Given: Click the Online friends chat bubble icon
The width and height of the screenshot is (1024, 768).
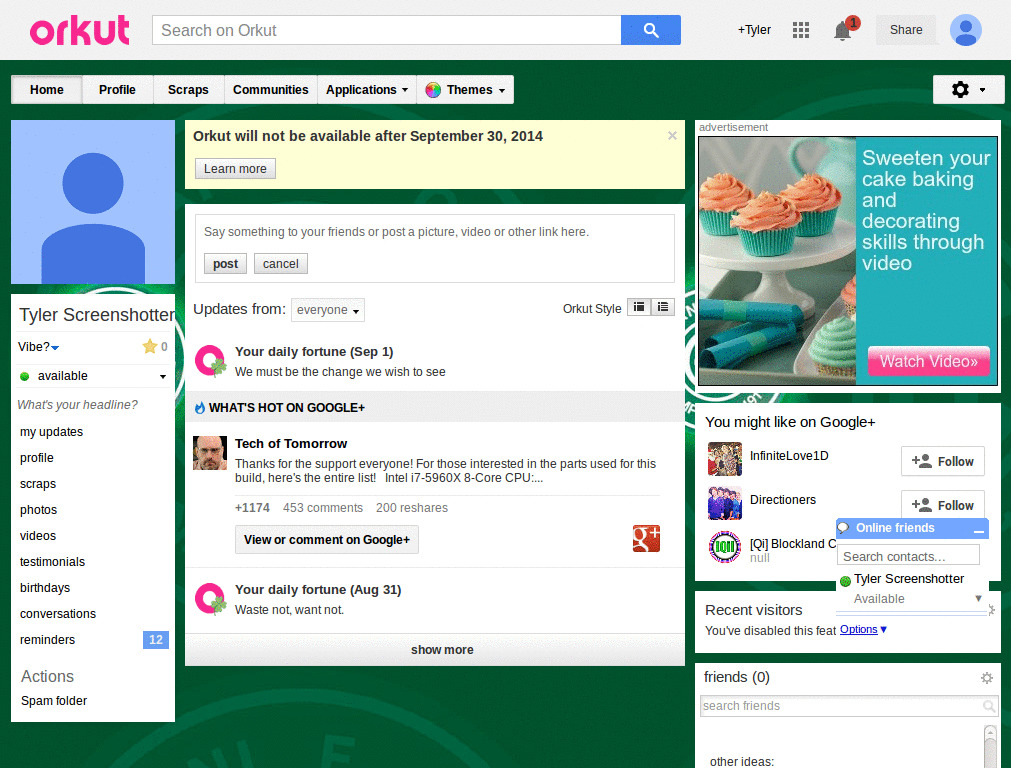Looking at the screenshot, I should point(843,528).
